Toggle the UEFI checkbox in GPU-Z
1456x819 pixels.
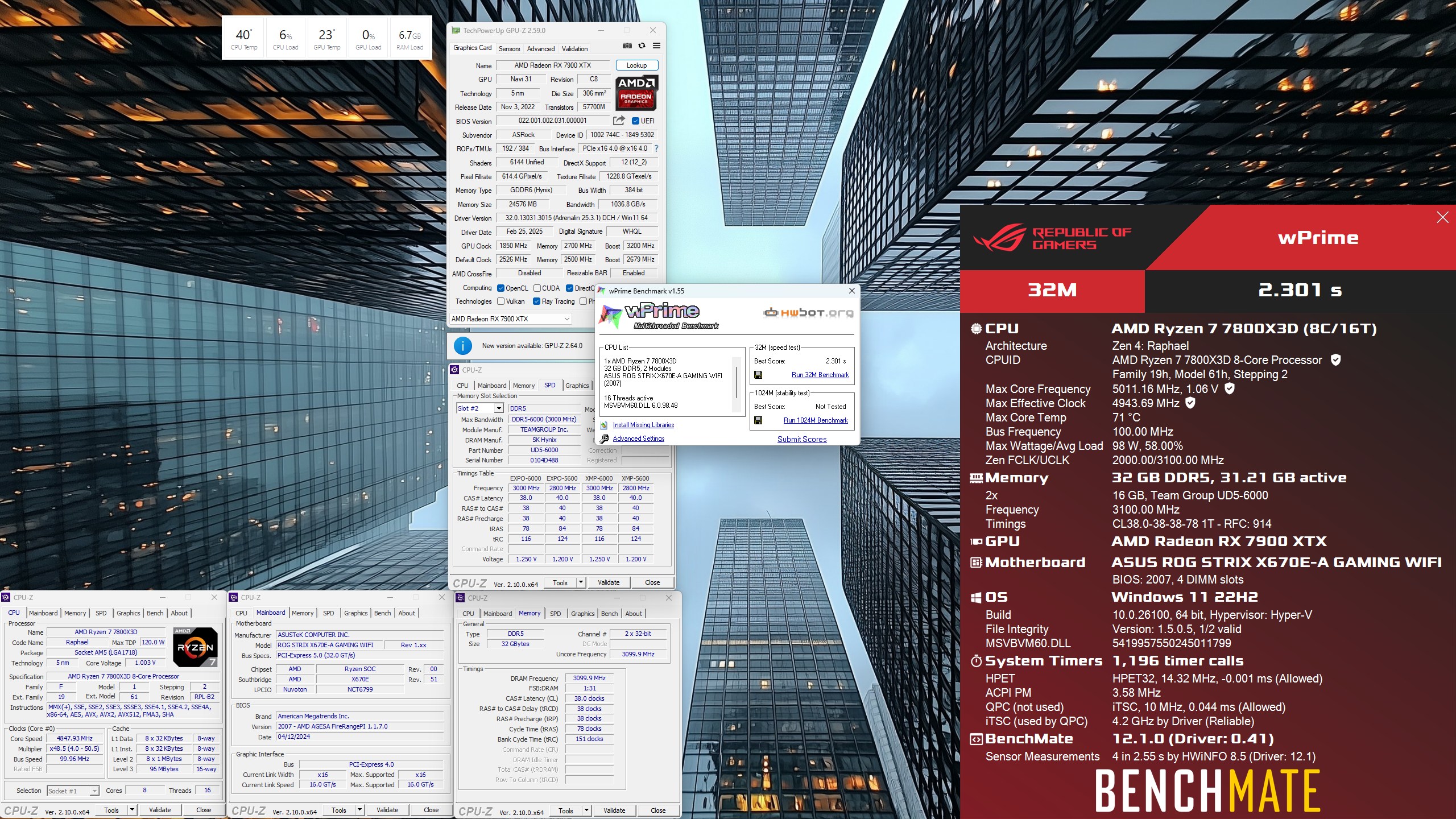(x=636, y=121)
